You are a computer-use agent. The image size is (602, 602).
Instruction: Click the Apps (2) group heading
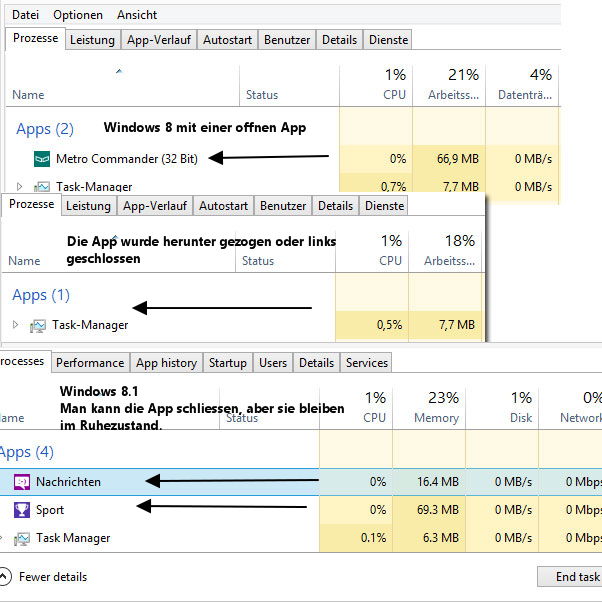click(45, 129)
